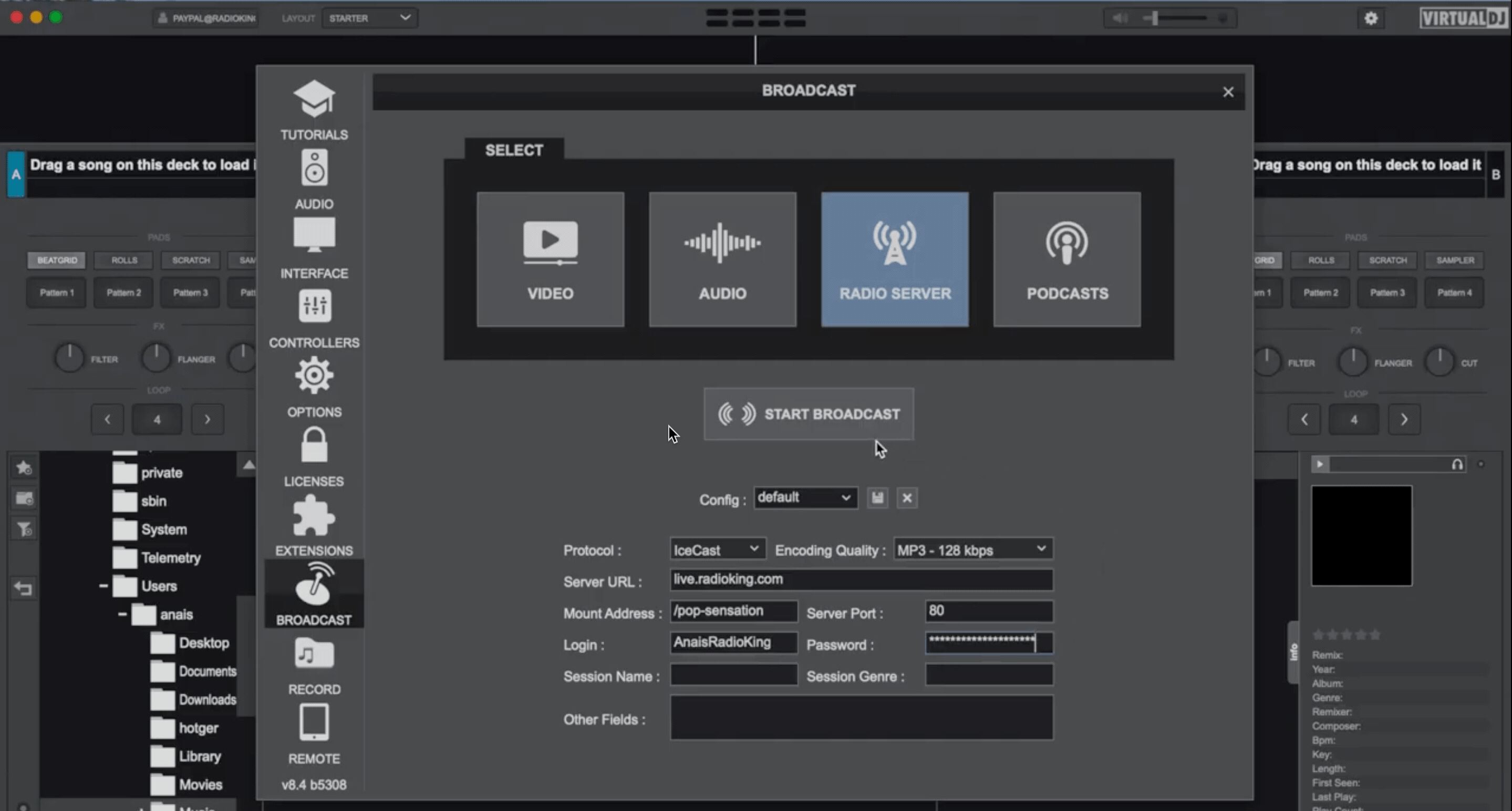Delete the current broadcast config

907,497
